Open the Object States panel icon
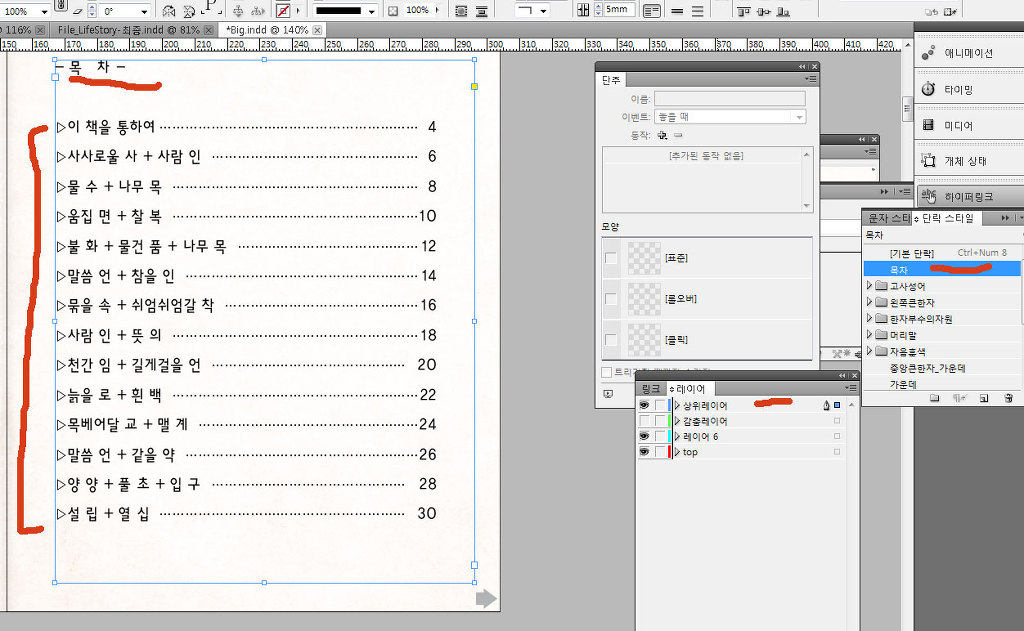 [x=929, y=160]
